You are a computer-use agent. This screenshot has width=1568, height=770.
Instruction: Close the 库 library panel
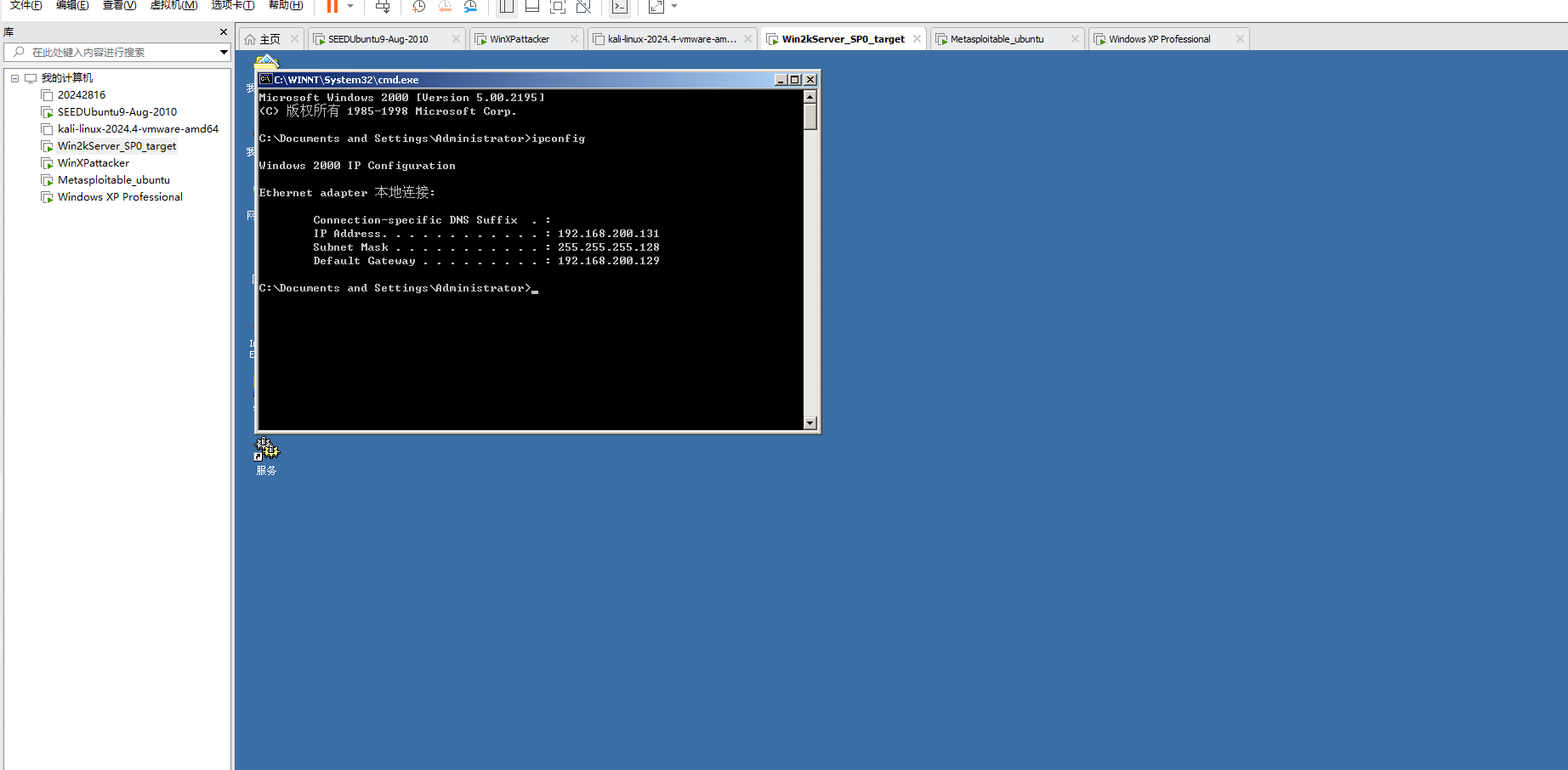pos(224,32)
